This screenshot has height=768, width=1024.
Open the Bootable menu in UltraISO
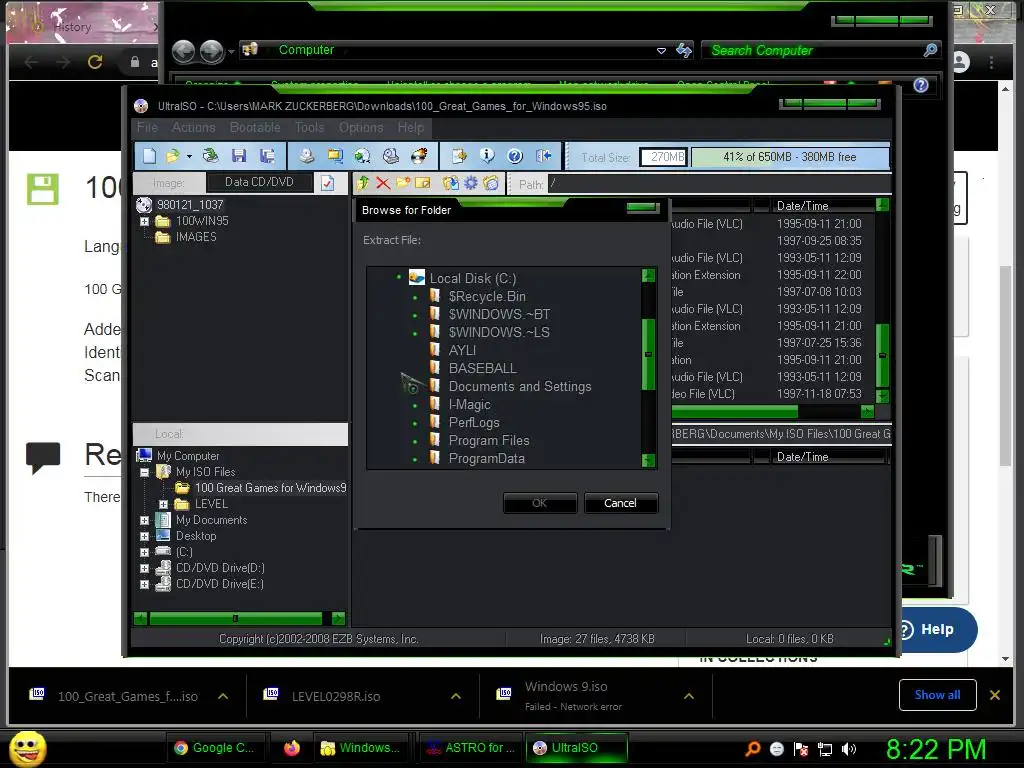(x=255, y=127)
